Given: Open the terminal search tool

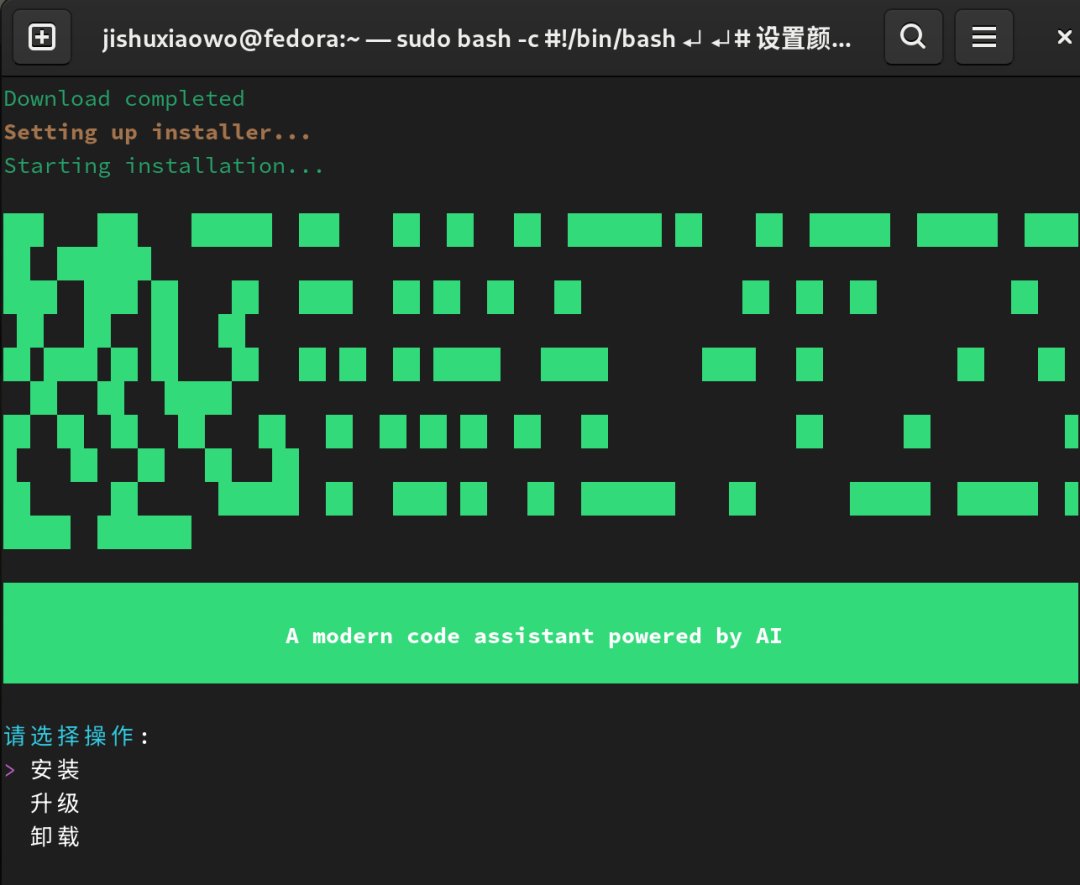Looking at the screenshot, I should click(913, 37).
